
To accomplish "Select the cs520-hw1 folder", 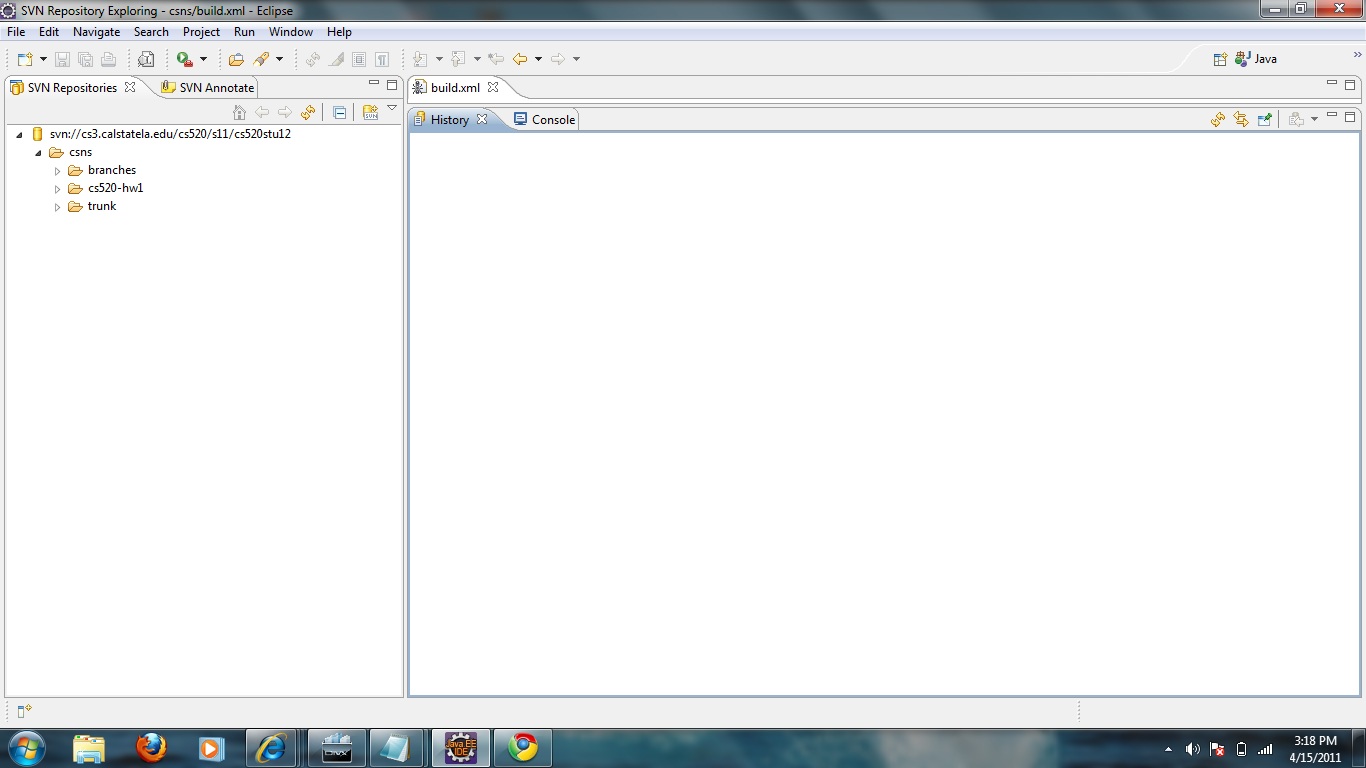I will [x=115, y=188].
